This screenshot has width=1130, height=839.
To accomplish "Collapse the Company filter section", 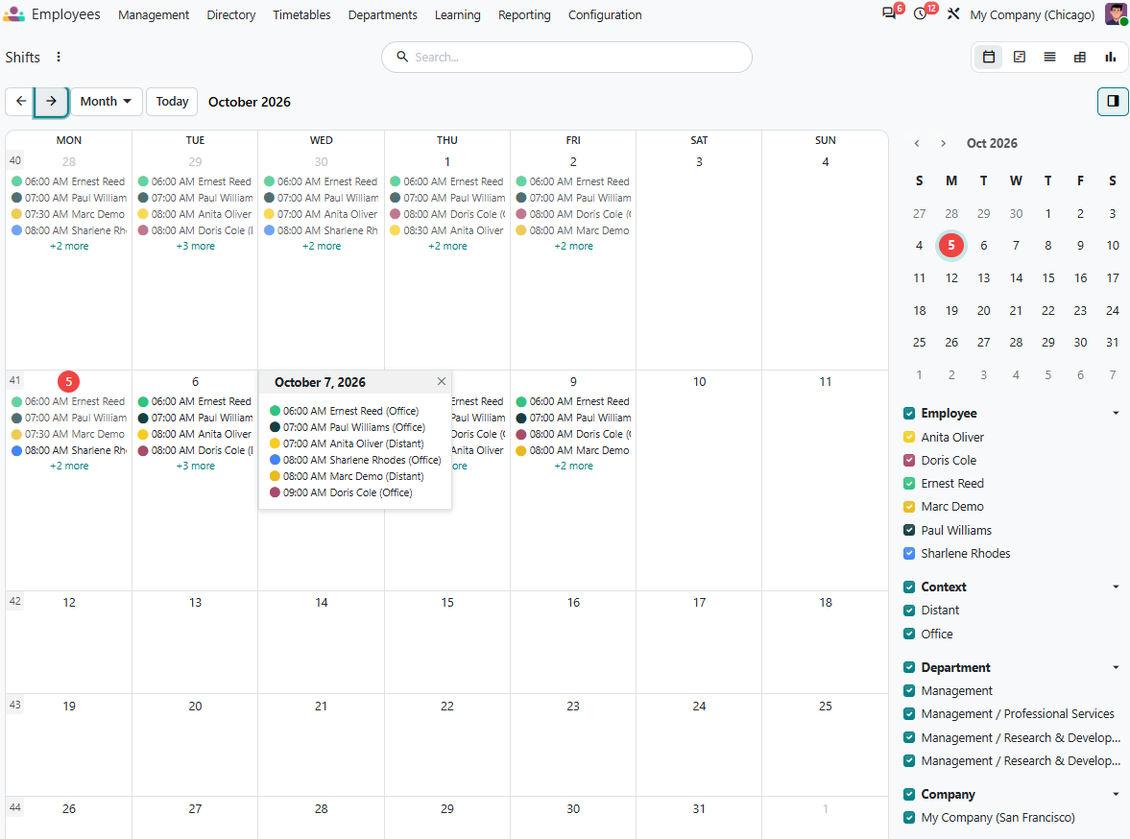I will click(1116, 794).
